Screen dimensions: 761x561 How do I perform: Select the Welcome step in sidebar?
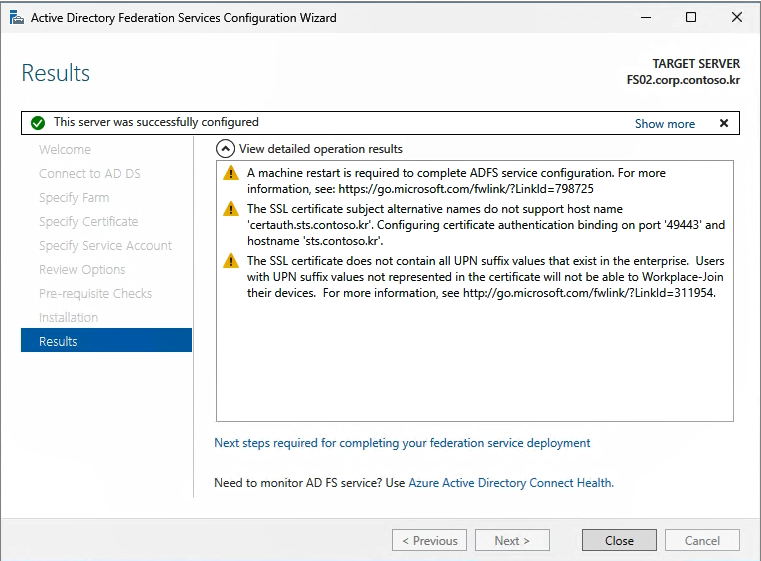(65, 149)
